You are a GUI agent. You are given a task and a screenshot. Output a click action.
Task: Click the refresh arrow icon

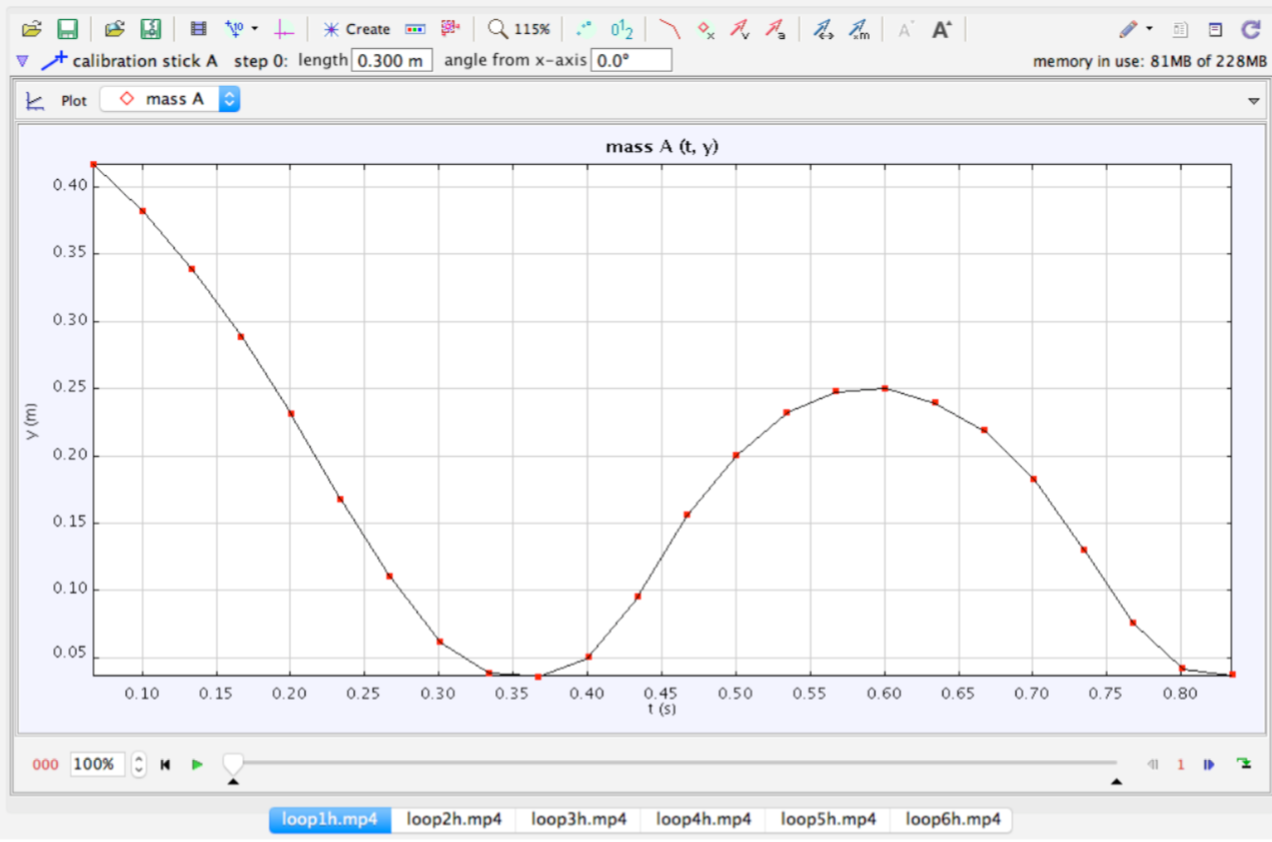tap(1250, 29)
